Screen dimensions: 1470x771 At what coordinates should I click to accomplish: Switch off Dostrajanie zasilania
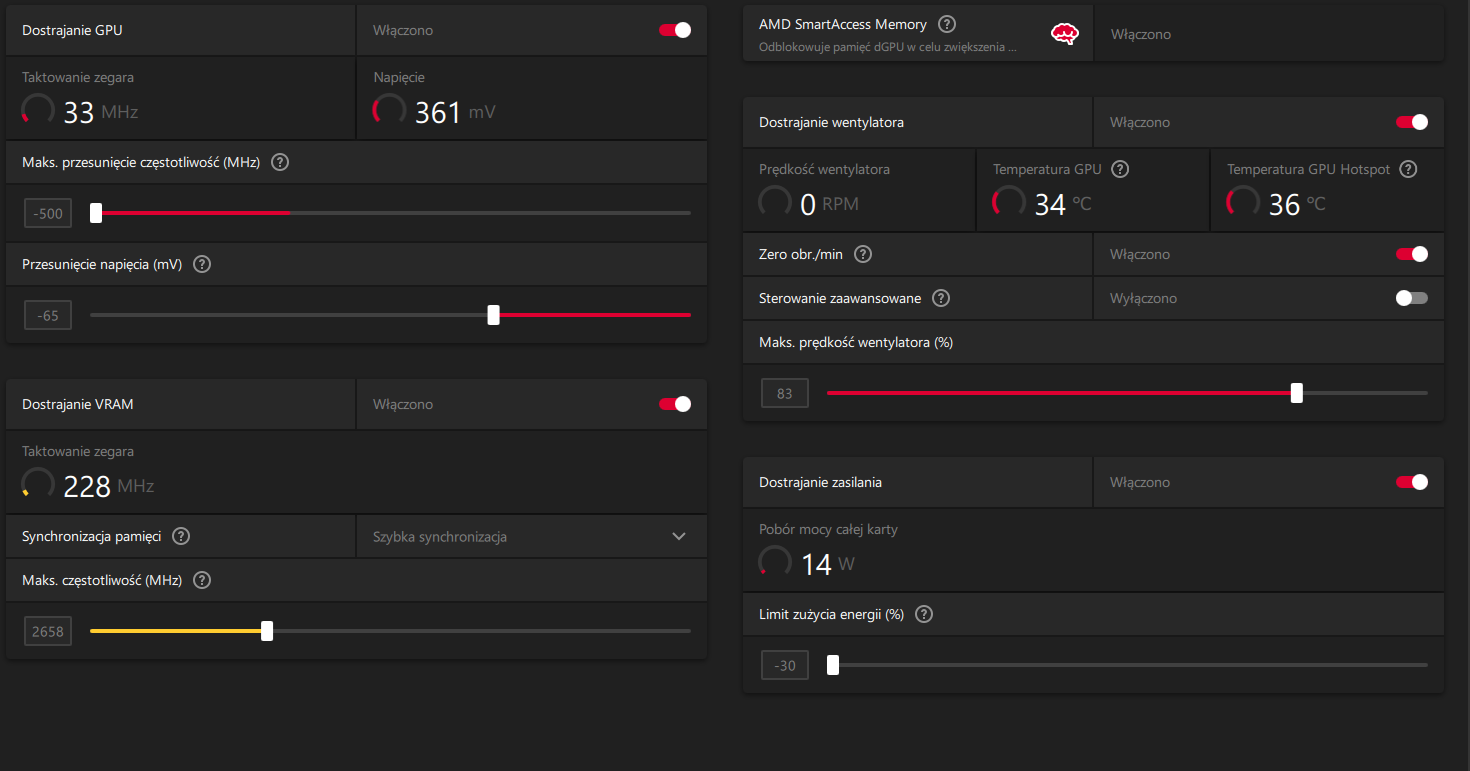[x=1412, y=482]
